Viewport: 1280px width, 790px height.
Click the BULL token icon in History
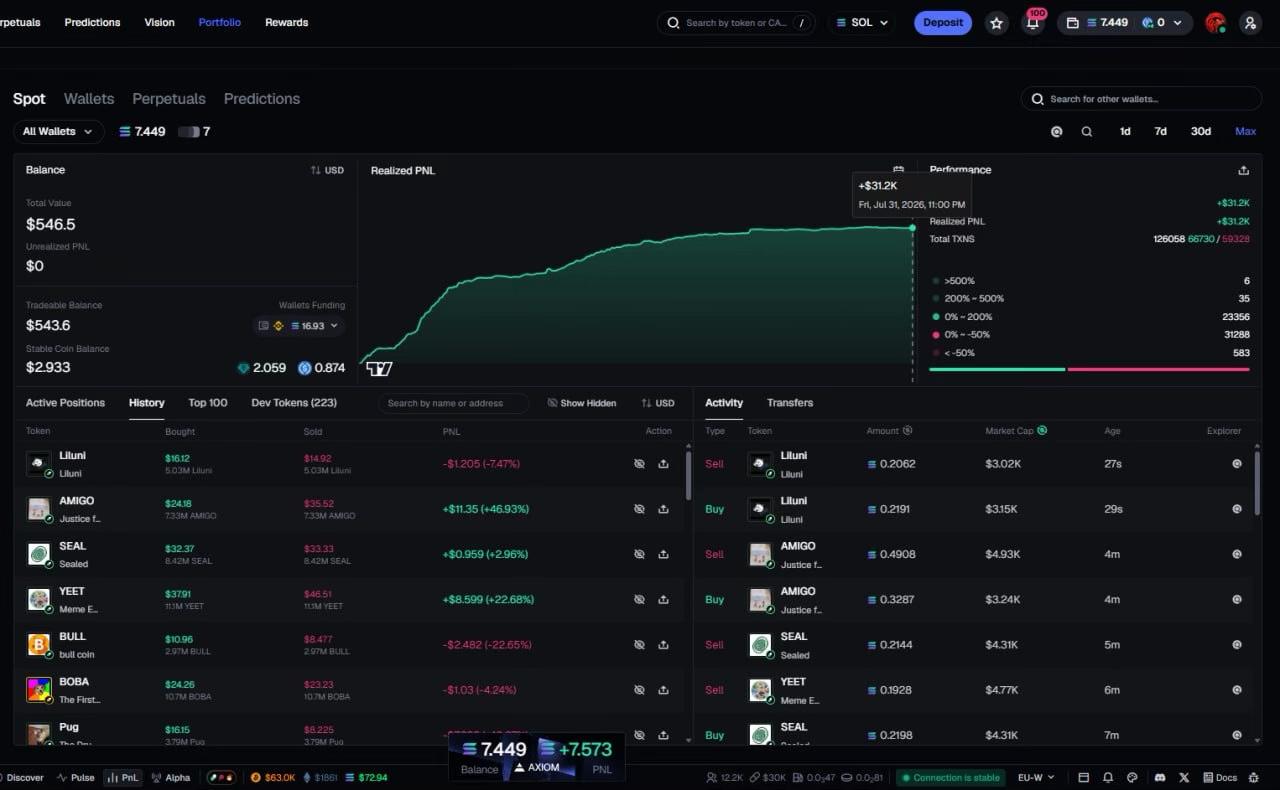pyautogui.click(x=39, y=644)
